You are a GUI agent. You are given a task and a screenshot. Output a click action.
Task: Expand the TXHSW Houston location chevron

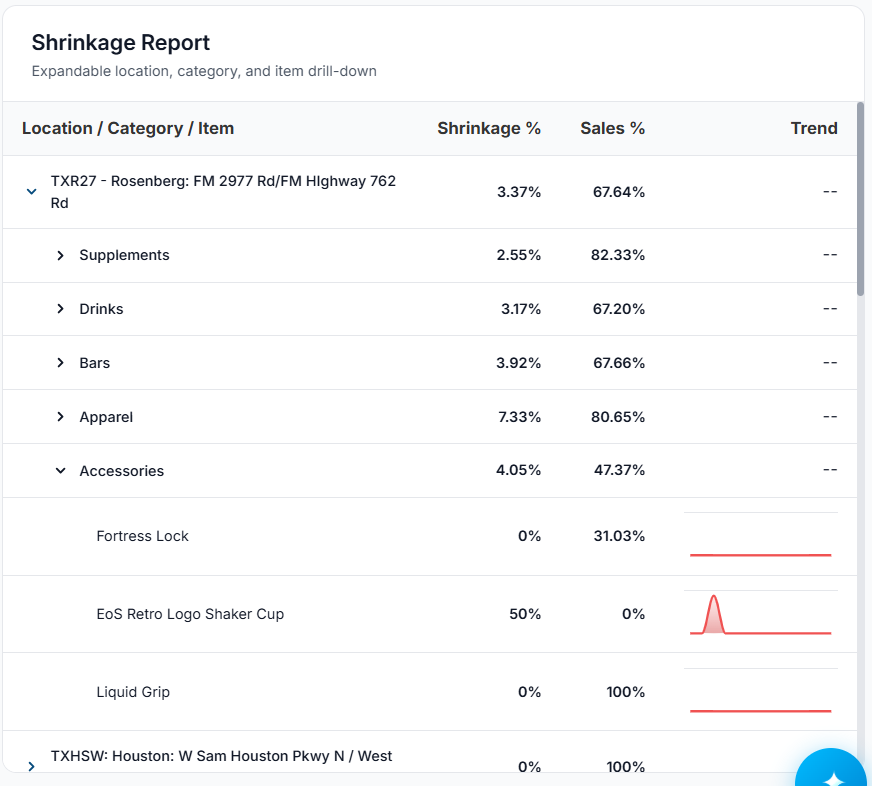click(x=32, y=767)
